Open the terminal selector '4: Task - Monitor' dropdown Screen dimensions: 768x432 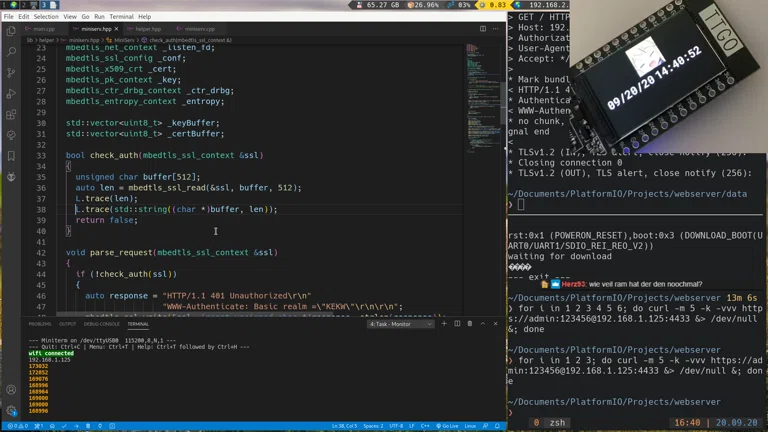click(401, 324)
